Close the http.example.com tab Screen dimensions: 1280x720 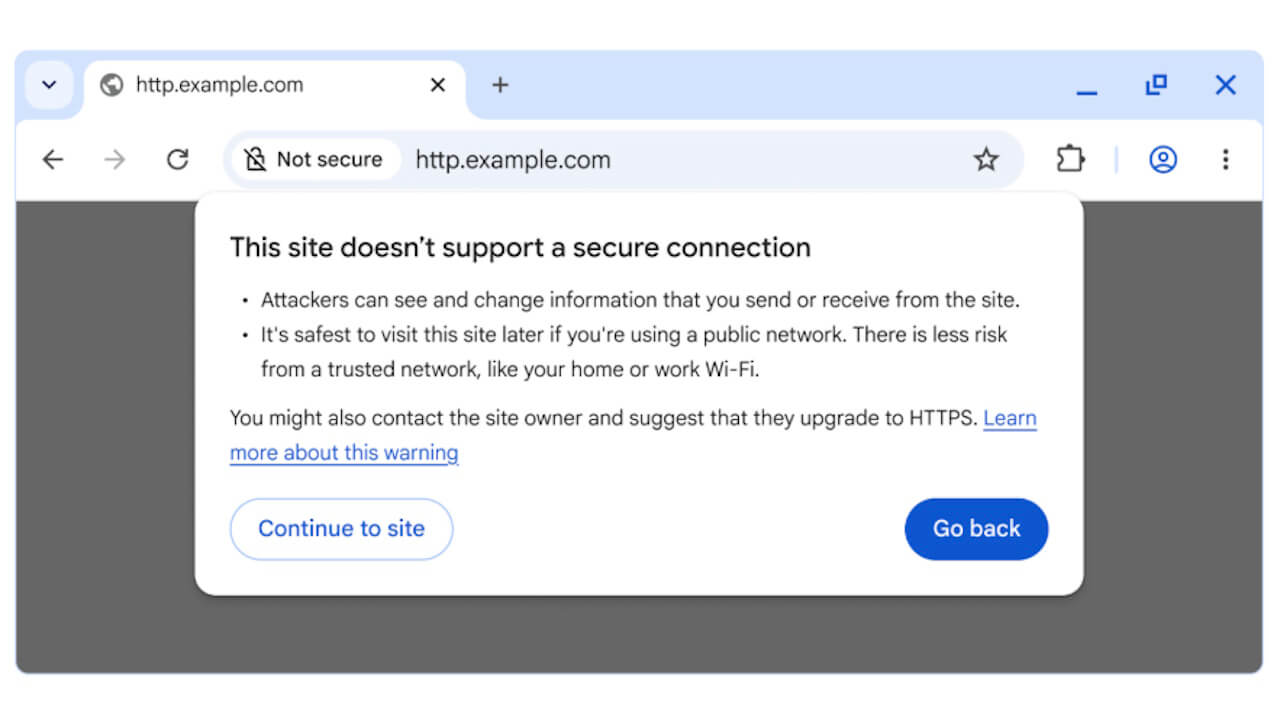tap(437, 85)
